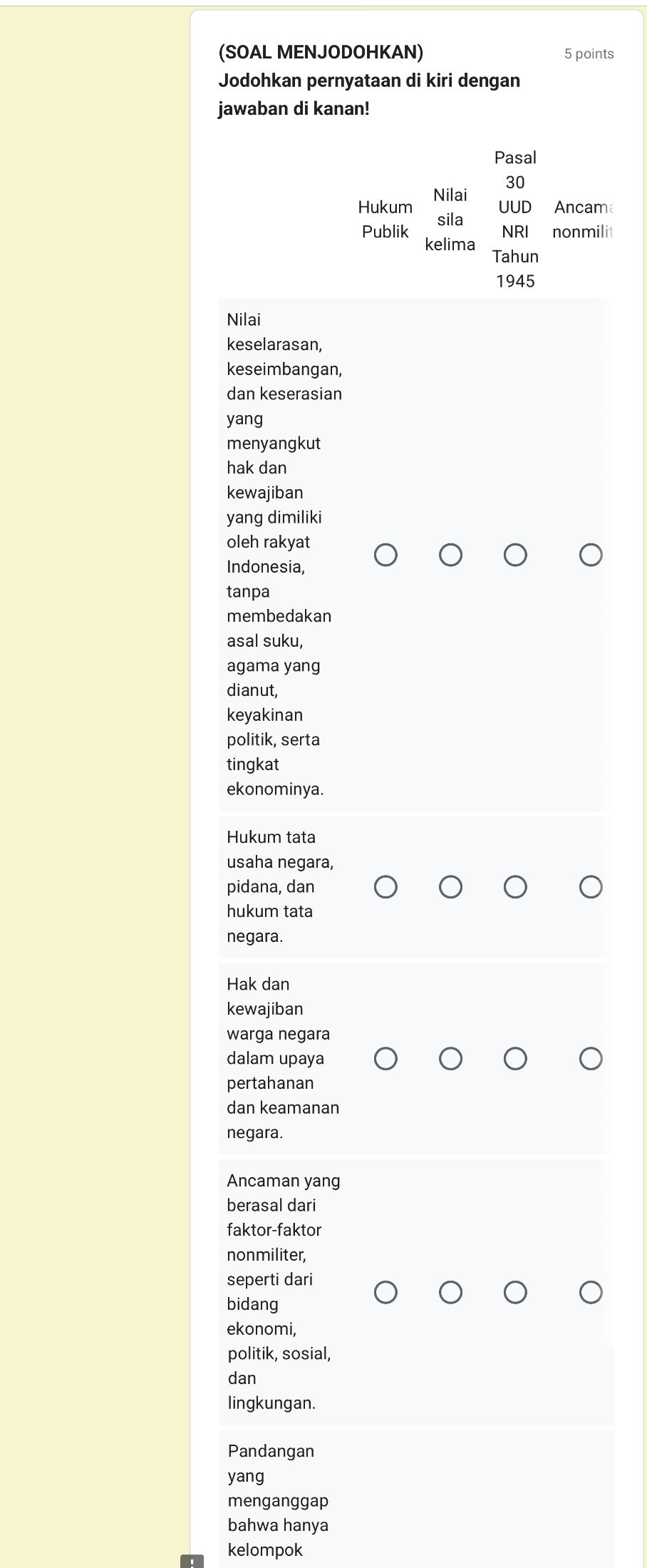Select 'Ancaman nonmiliter' for the 'Nilai keselarasan' row
The image size is (647, 1568).
click(591, 553)
